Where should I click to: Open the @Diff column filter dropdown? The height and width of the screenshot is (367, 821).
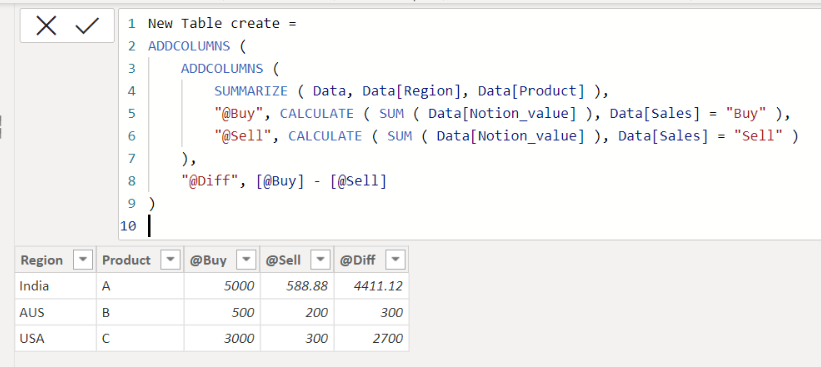coord(395,260)
